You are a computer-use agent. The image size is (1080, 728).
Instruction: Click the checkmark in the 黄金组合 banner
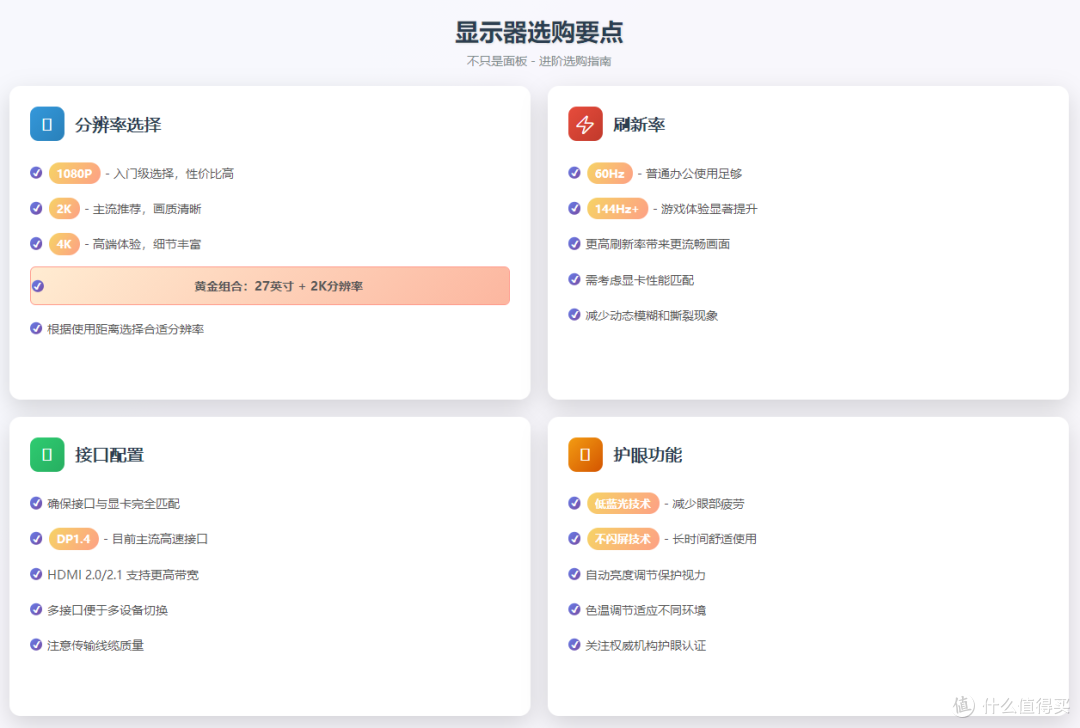[x=38, y=286]
